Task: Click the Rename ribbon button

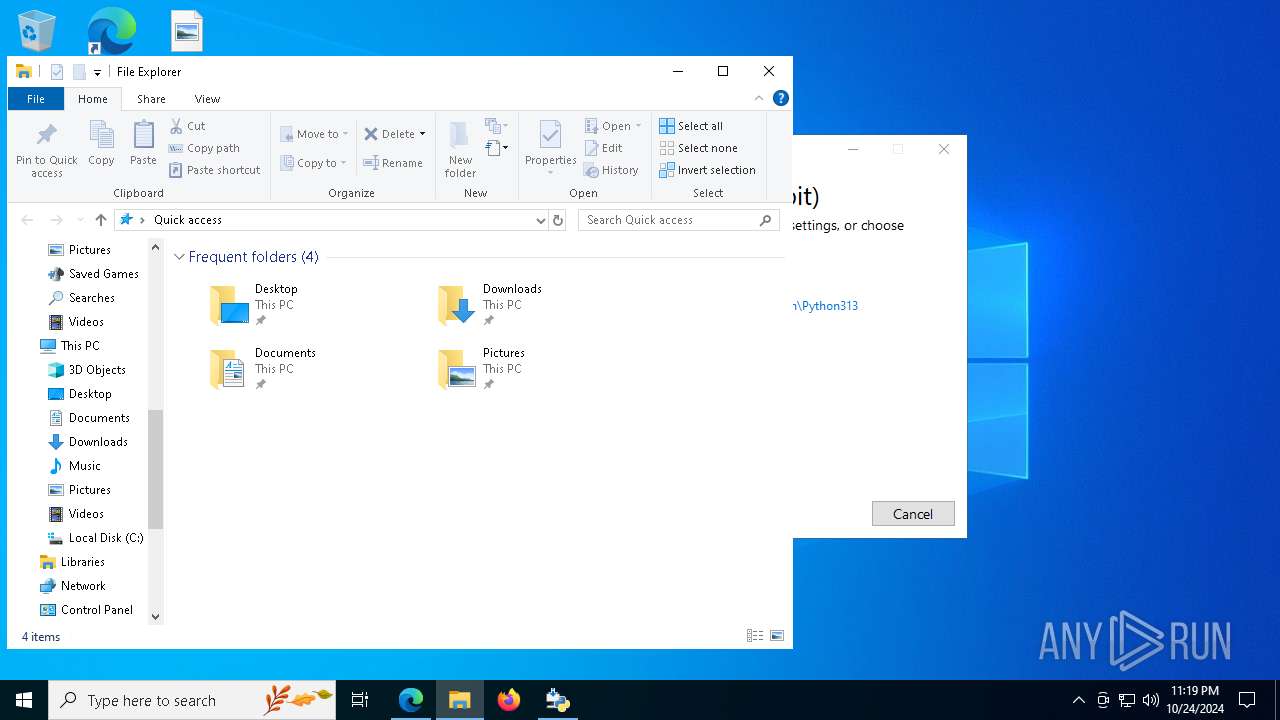Action: [x=393, y=163]
